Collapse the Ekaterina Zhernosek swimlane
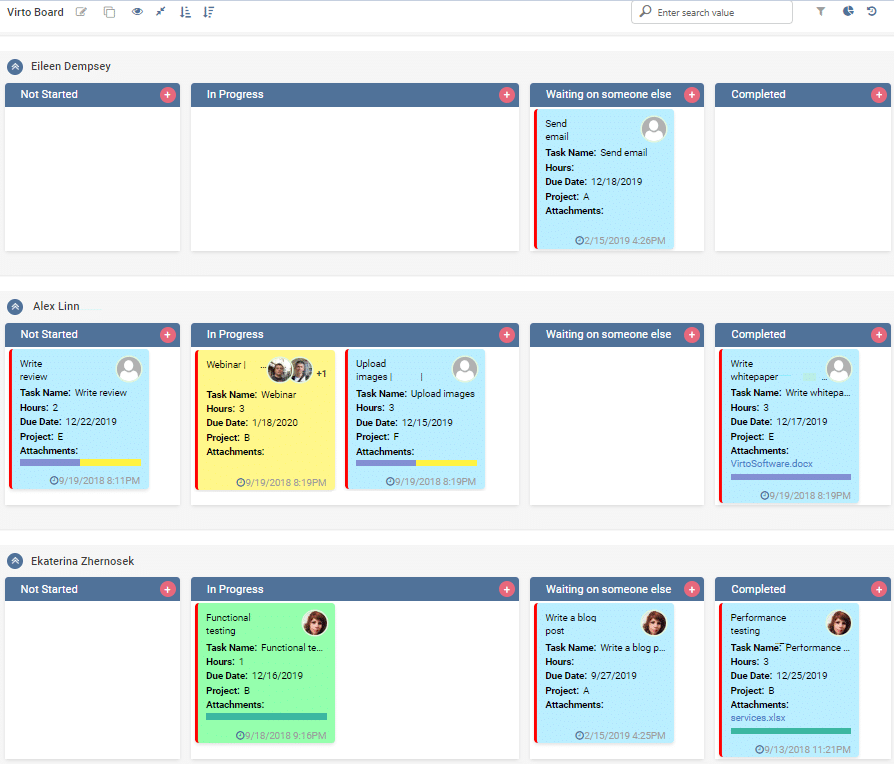The height and width of the screenshot is (764, 894). (15, 561)
